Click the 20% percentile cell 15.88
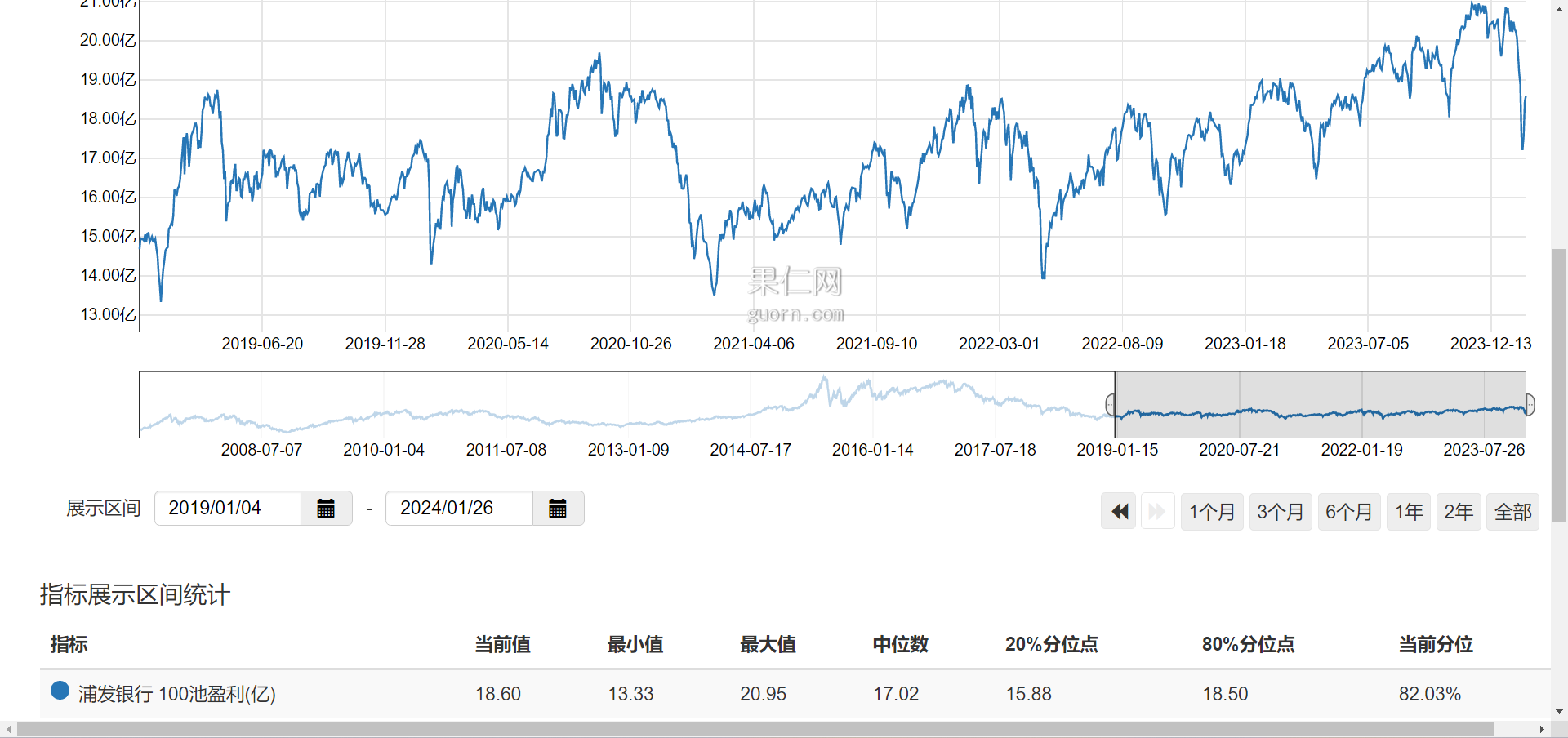The width and height of the screenshot is (1568, 738). point(1029,694)
